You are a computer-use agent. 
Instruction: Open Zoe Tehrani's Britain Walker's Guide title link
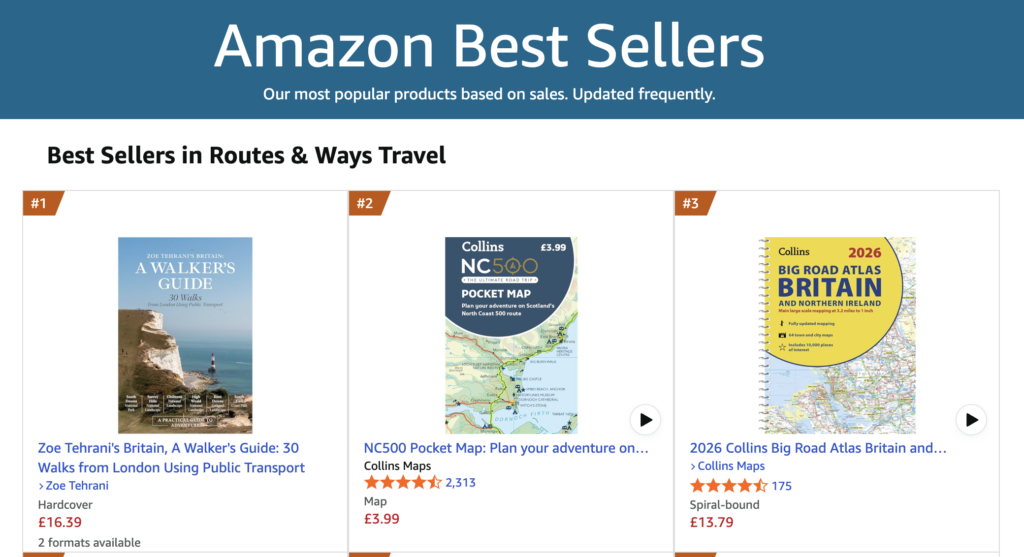click(x=171, y=457)
